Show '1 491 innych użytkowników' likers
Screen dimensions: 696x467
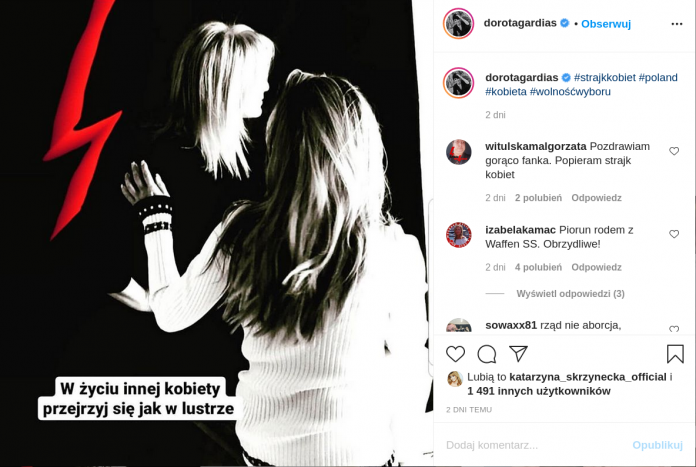(539, 391)
